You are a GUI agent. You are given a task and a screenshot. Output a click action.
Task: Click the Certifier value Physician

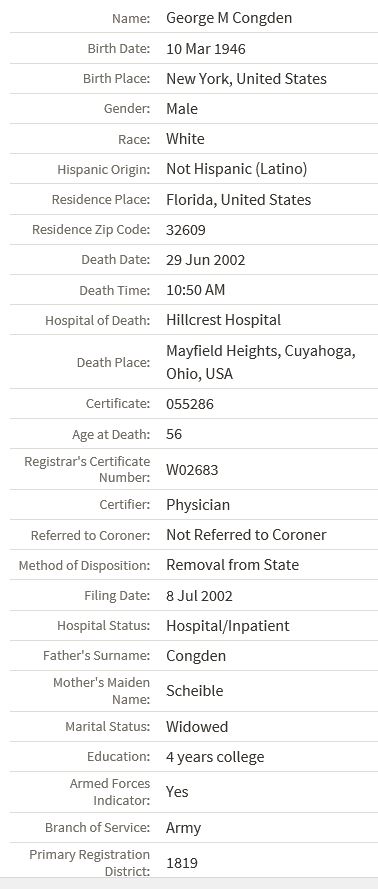coord(198,505)
